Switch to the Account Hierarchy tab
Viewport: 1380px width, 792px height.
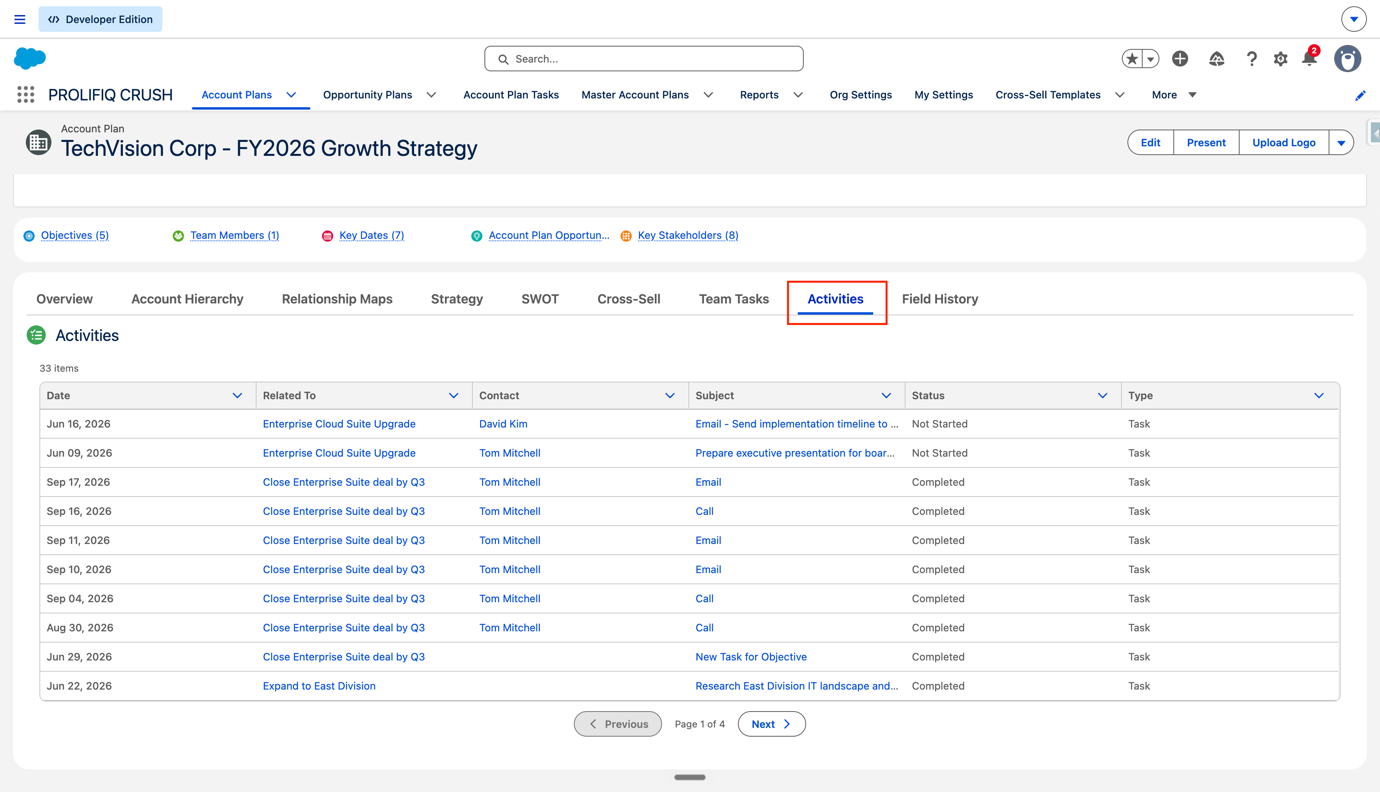(187, 299)
